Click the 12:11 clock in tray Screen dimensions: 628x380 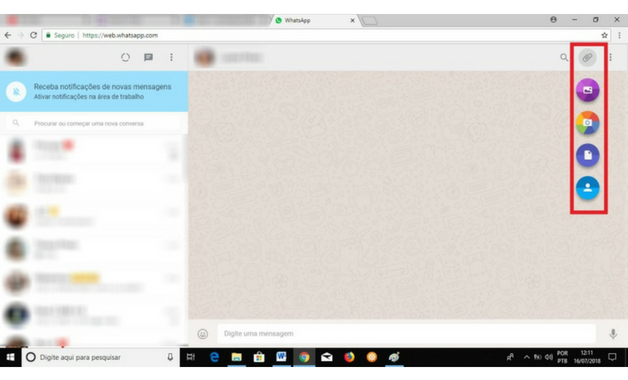click(587, 357)
